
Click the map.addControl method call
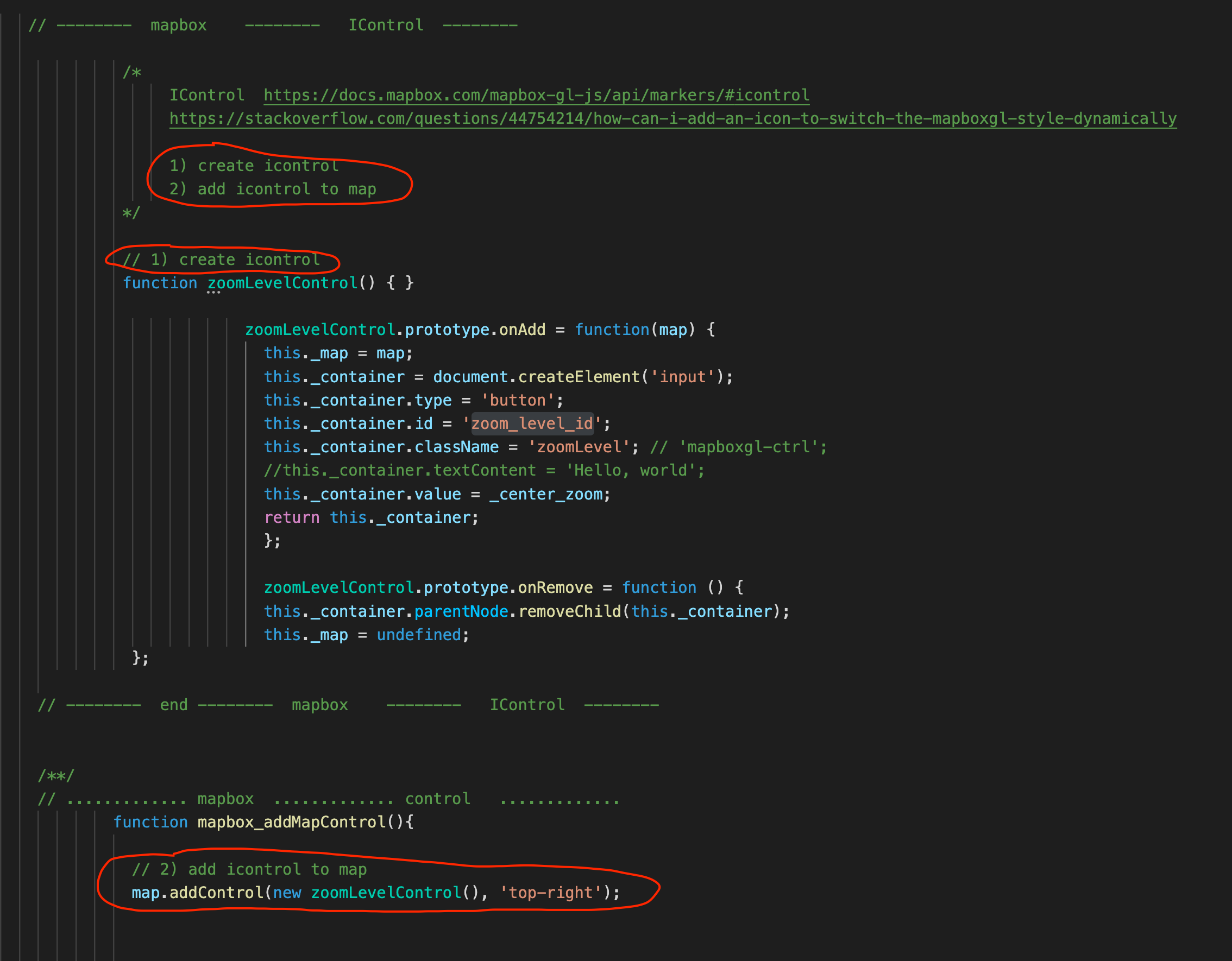217,893
